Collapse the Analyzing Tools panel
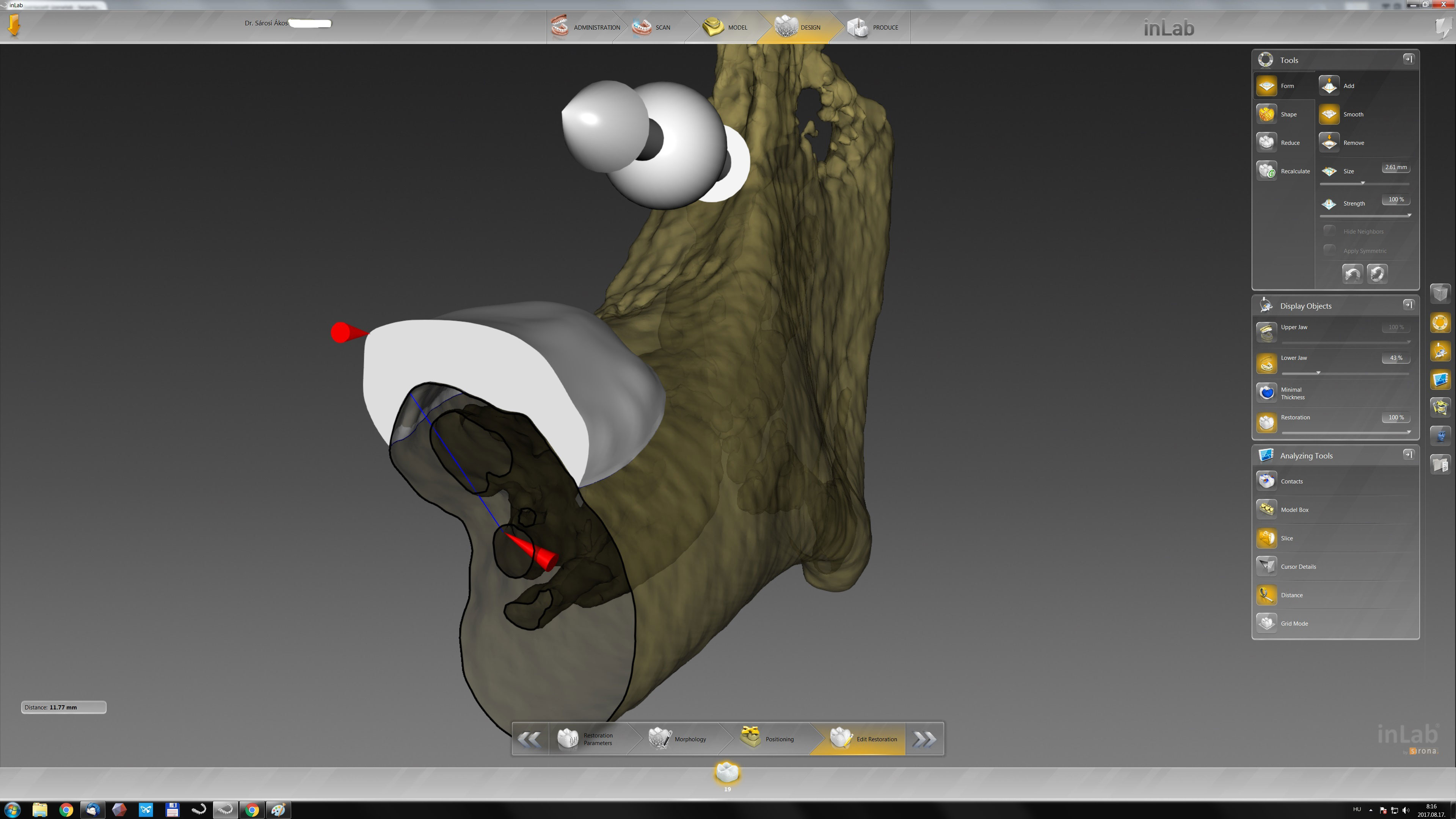This screenshot has width=1456, height=819. coord(1408,455)
